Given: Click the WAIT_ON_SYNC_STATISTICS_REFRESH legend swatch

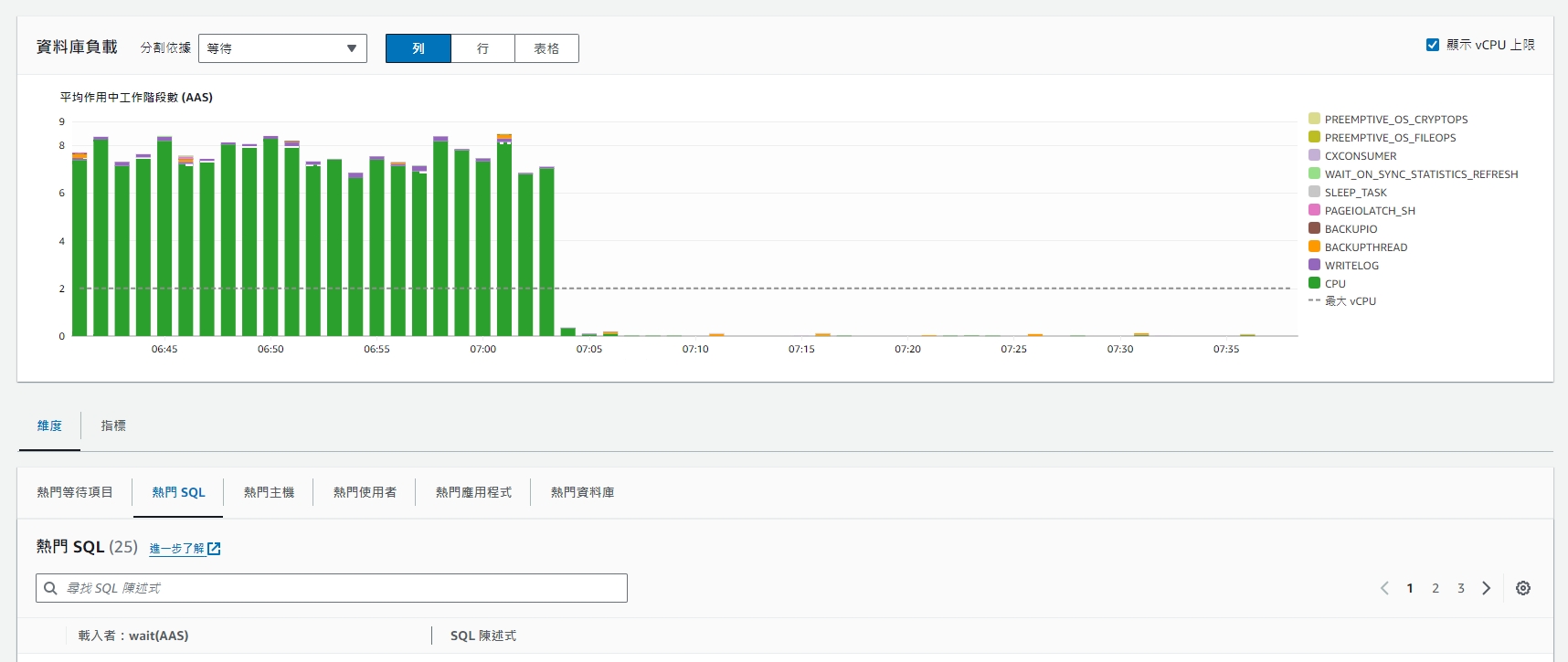Looking at the screenshot, I should [x=1314, y=173].
